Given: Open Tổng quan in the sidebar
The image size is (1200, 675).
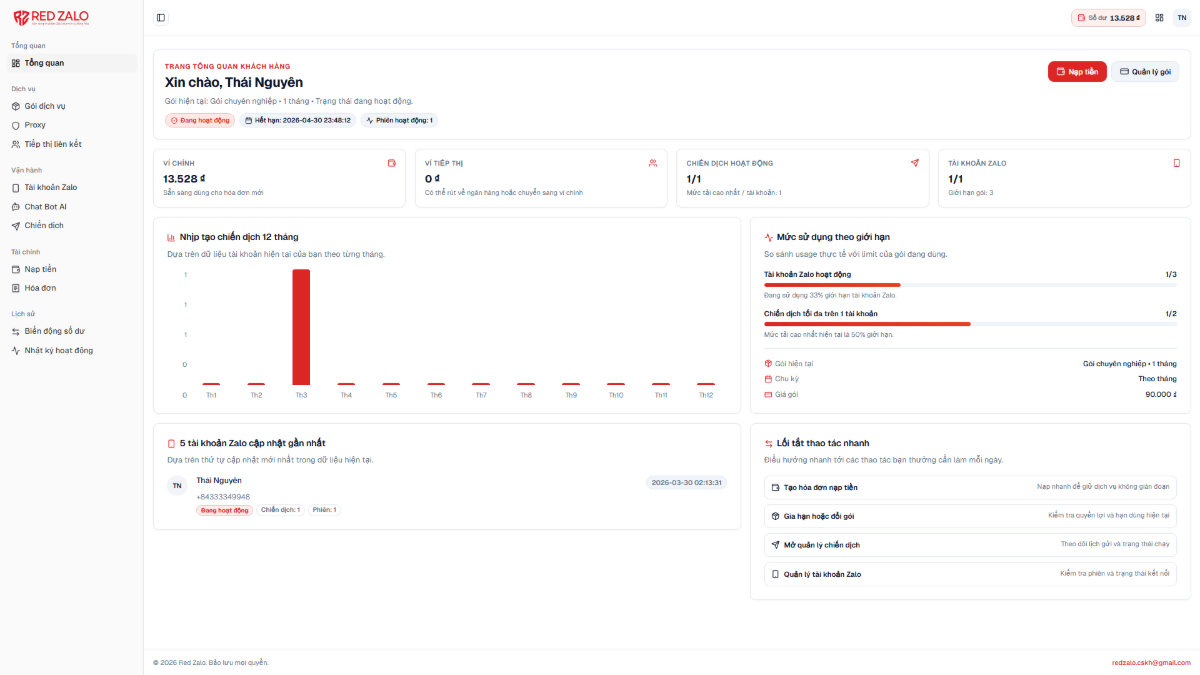Looking at the screenshot, I should tap(71, 63).
